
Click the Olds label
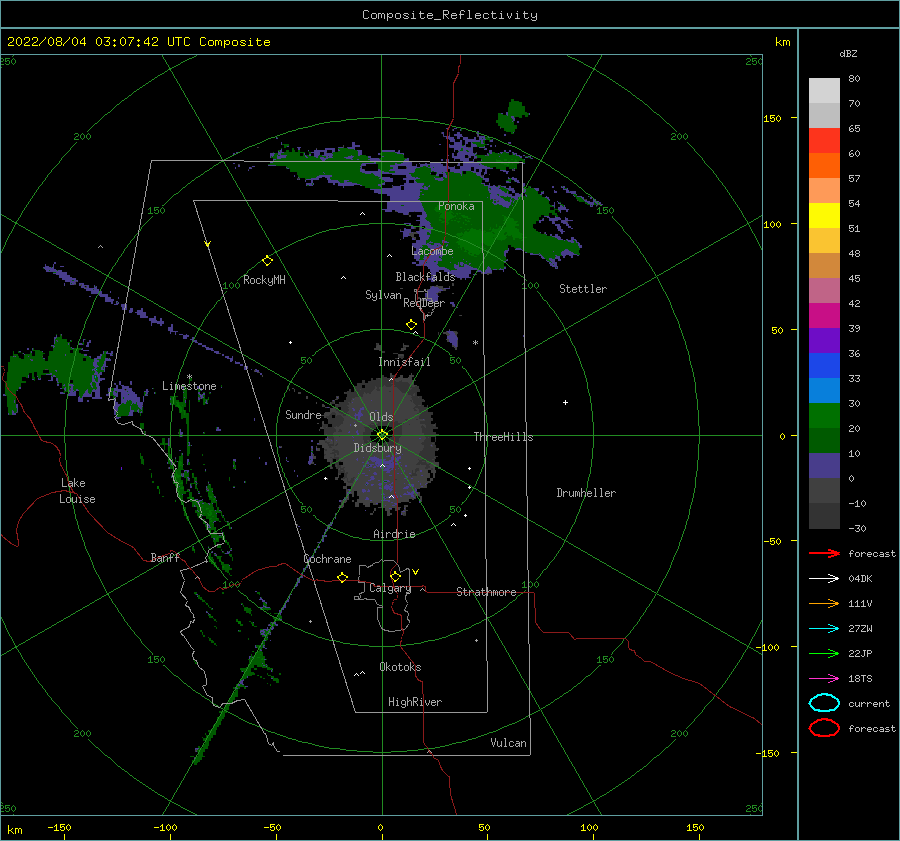[381, 417]
